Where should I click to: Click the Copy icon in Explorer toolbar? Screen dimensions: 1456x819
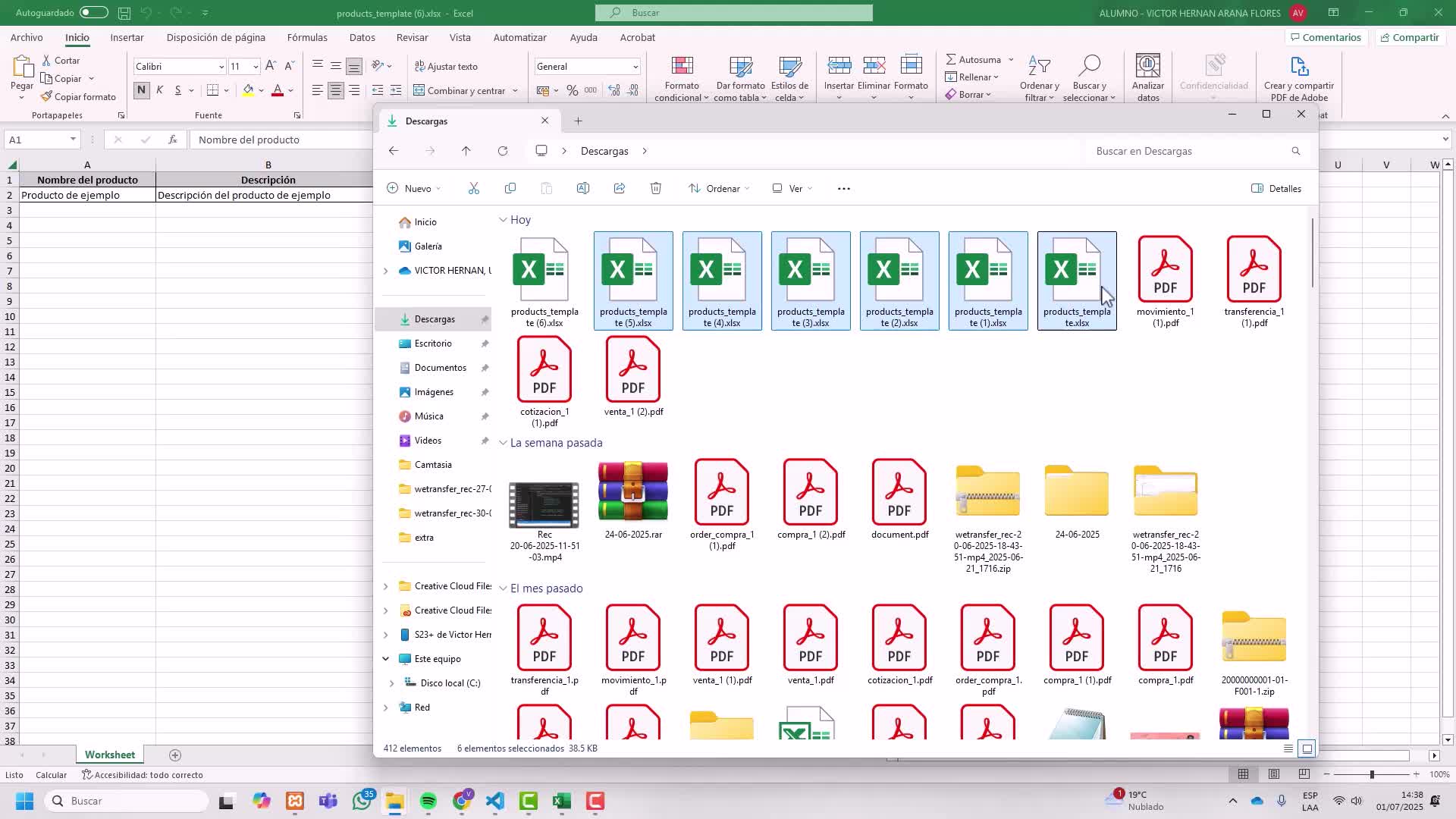[x=510, y=189]
